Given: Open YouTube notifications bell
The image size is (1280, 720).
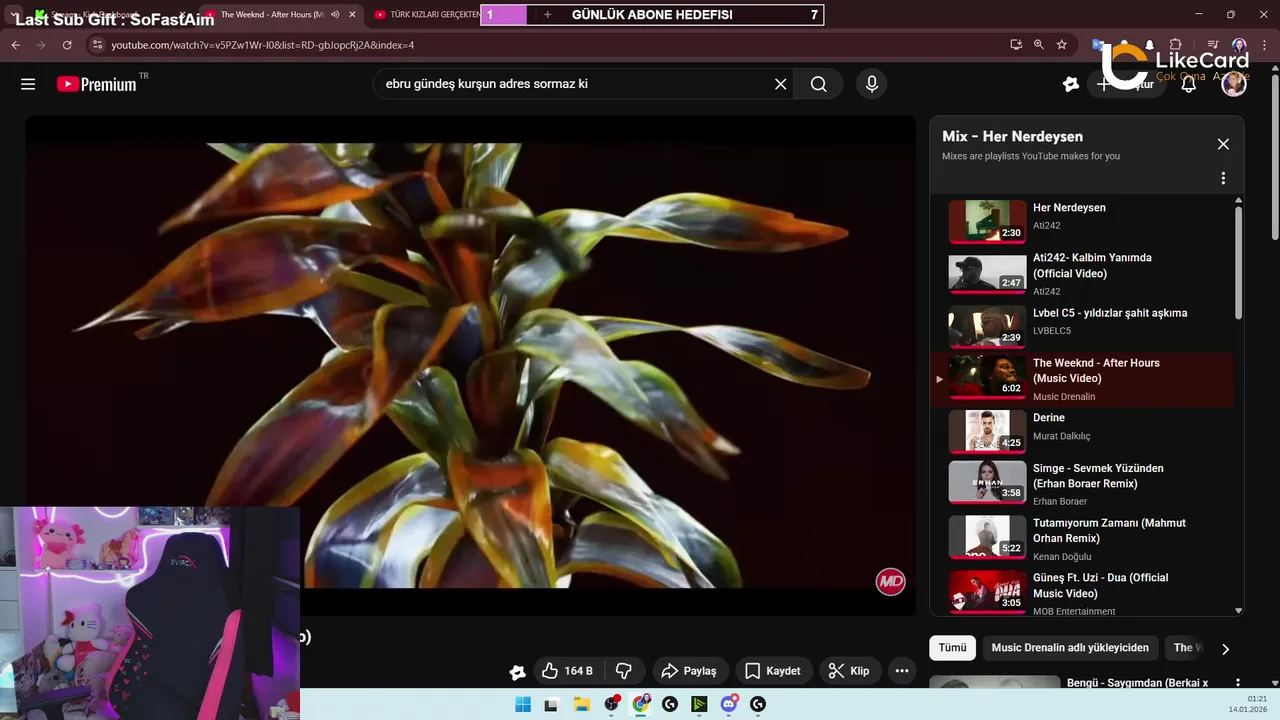Looking at the screenshot, I should pos(1189,84).
